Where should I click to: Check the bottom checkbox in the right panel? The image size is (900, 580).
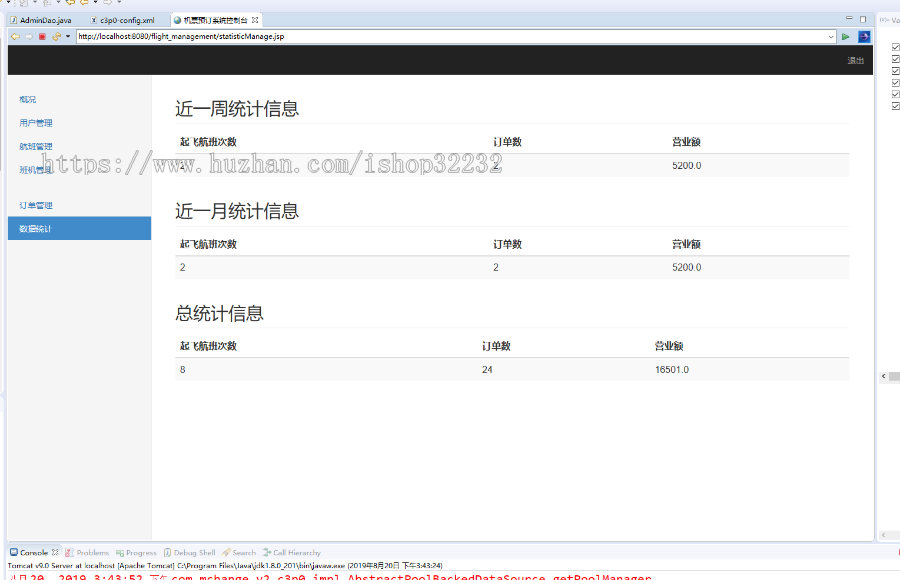pos(895,105)
